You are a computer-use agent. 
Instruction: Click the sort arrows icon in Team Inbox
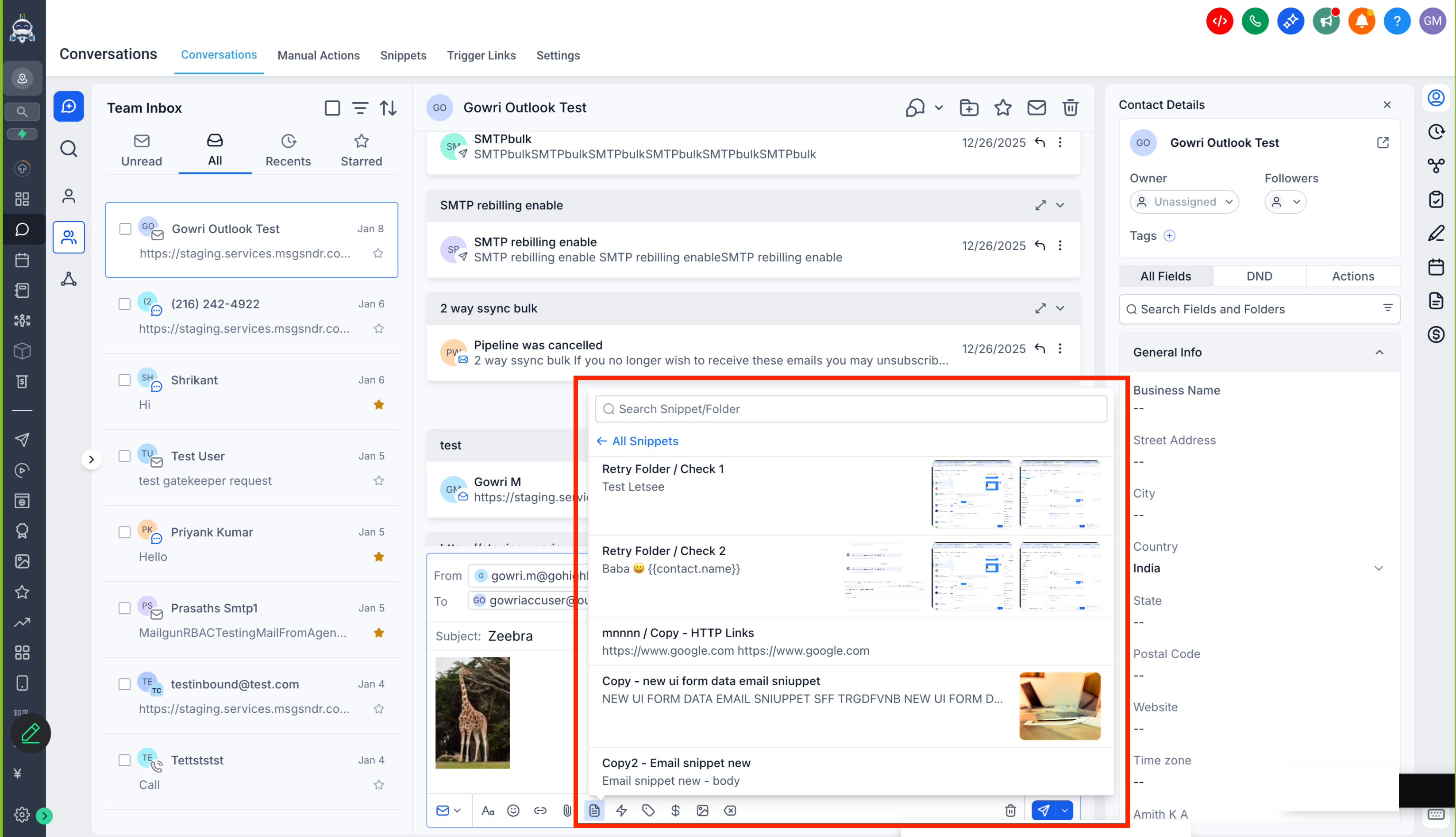click(x=388, y=108)
